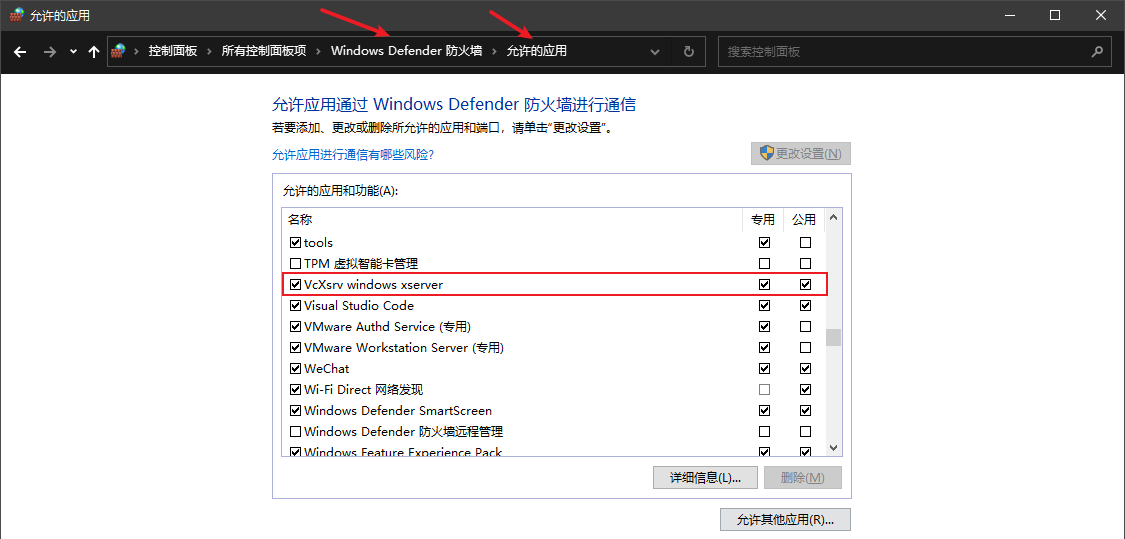Image resolution: width=1125 pixels, height=539 pixels.
Task: Click the 更改设置(N) button
Action: point(801,154)
